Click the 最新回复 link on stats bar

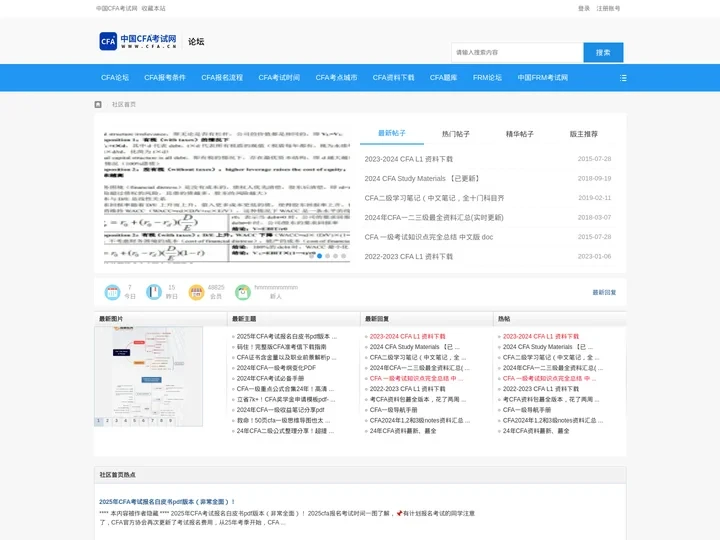(x=604, y=292)
